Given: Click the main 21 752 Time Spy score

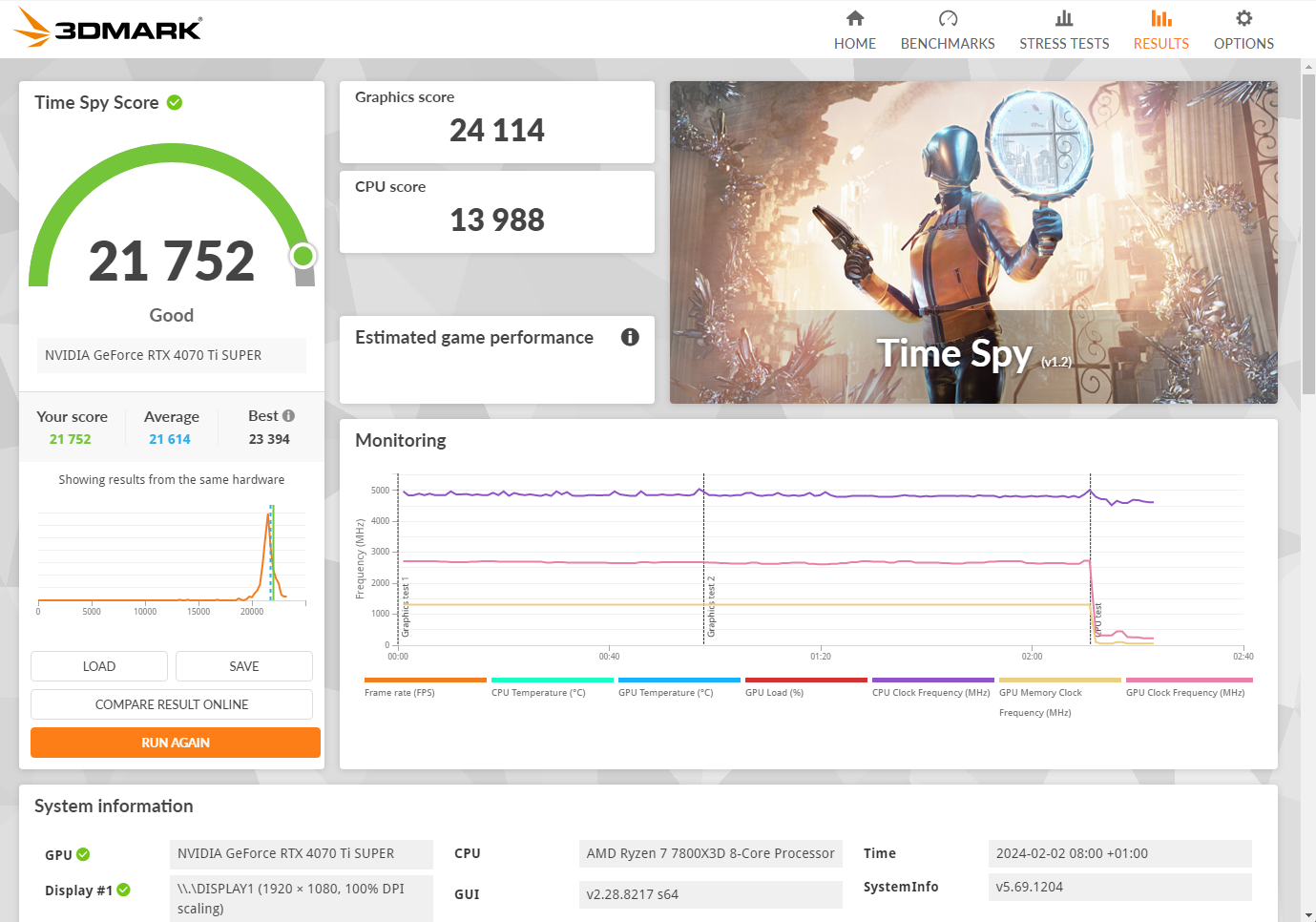Looking at the screenshot, I should [x=172, y=261].
